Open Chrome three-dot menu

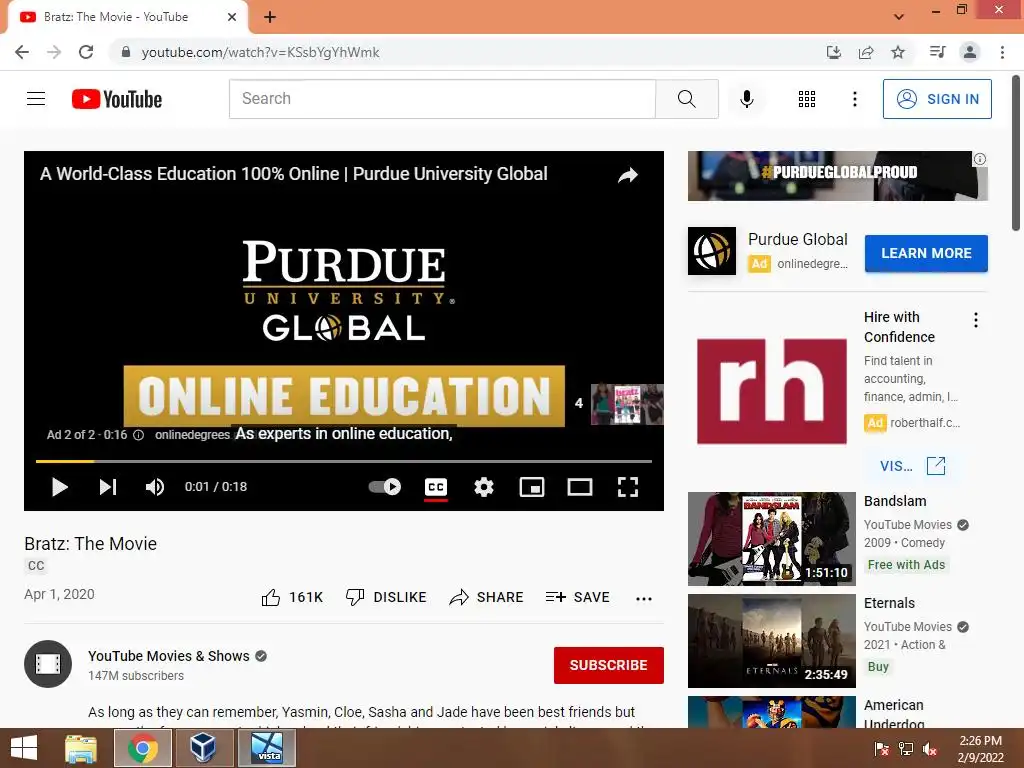1002,52
